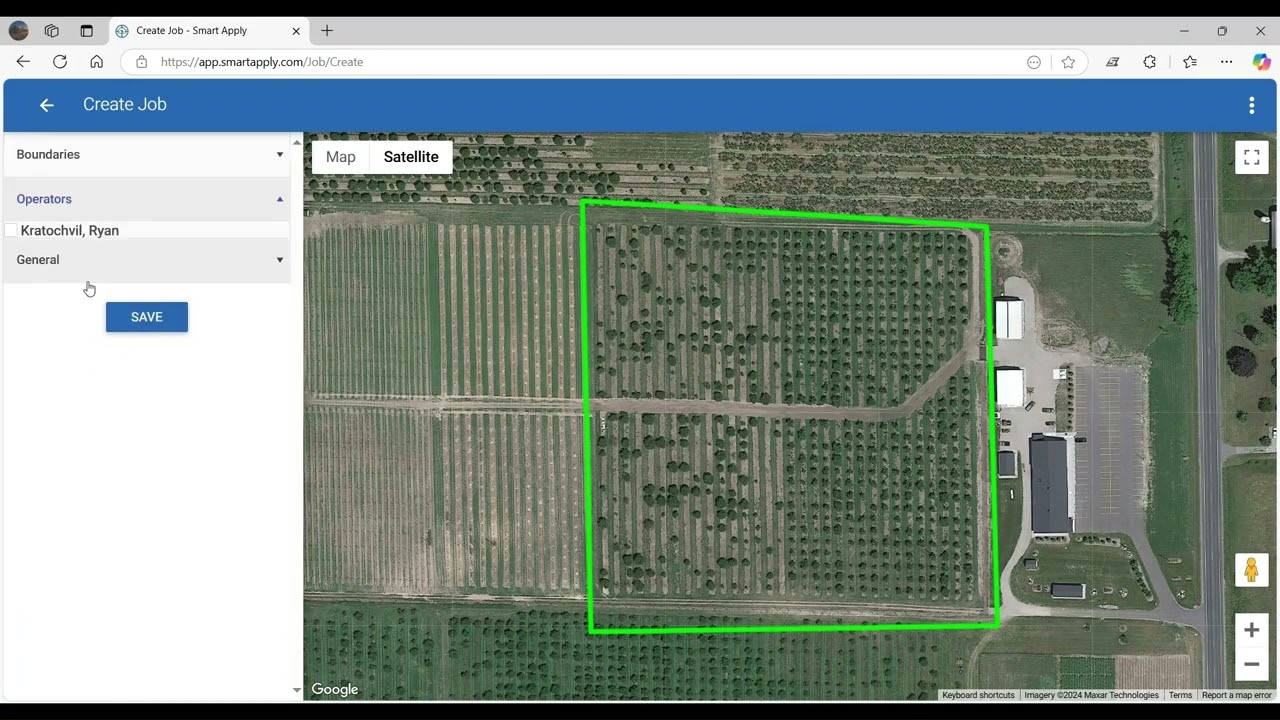1280x720 pixels.
Task: Click the Kratochvil, Ryan operator name
Action: 70,231
